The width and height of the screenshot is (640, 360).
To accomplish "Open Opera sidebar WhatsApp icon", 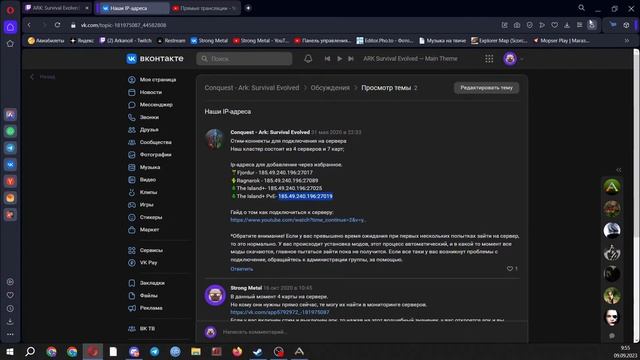I will [10, 131].
